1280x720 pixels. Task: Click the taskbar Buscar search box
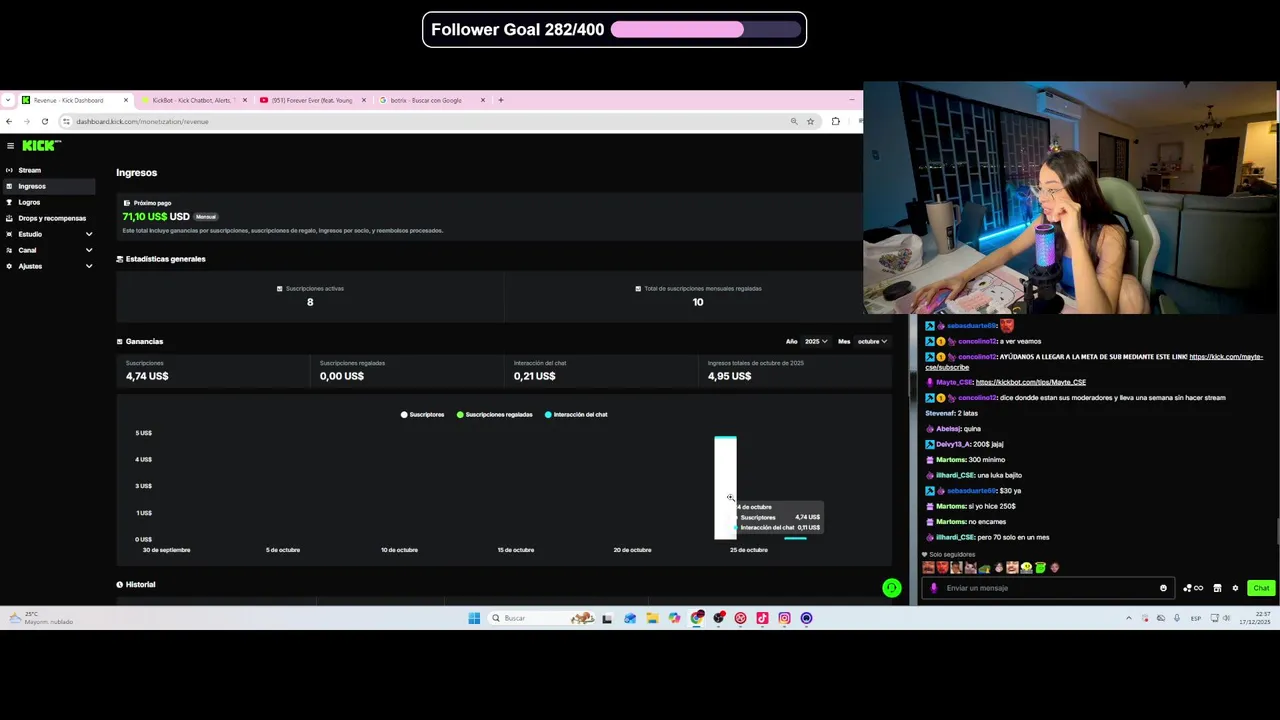click(x=541, y=618)
